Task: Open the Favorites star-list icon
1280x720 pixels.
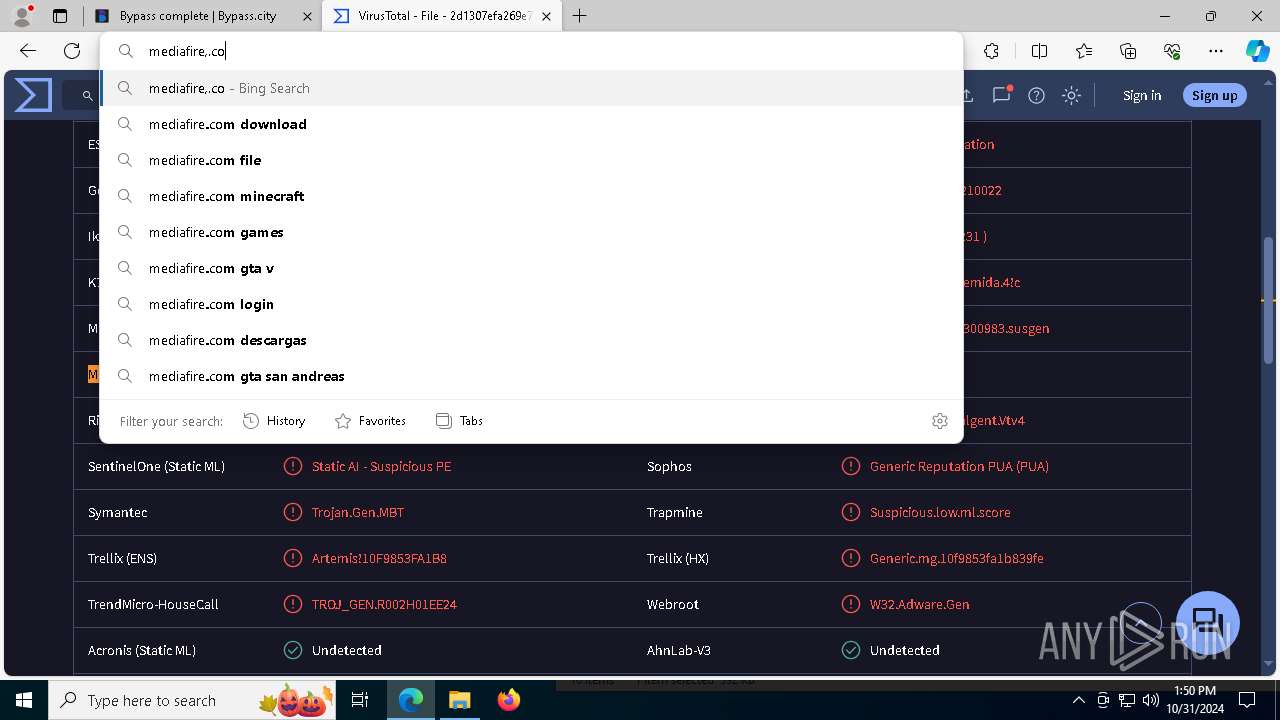Action: pos(1084,51)
